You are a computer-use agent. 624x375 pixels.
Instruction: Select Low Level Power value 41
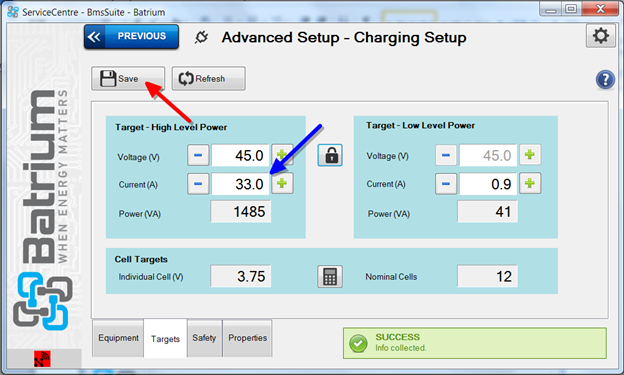[488, 212]
